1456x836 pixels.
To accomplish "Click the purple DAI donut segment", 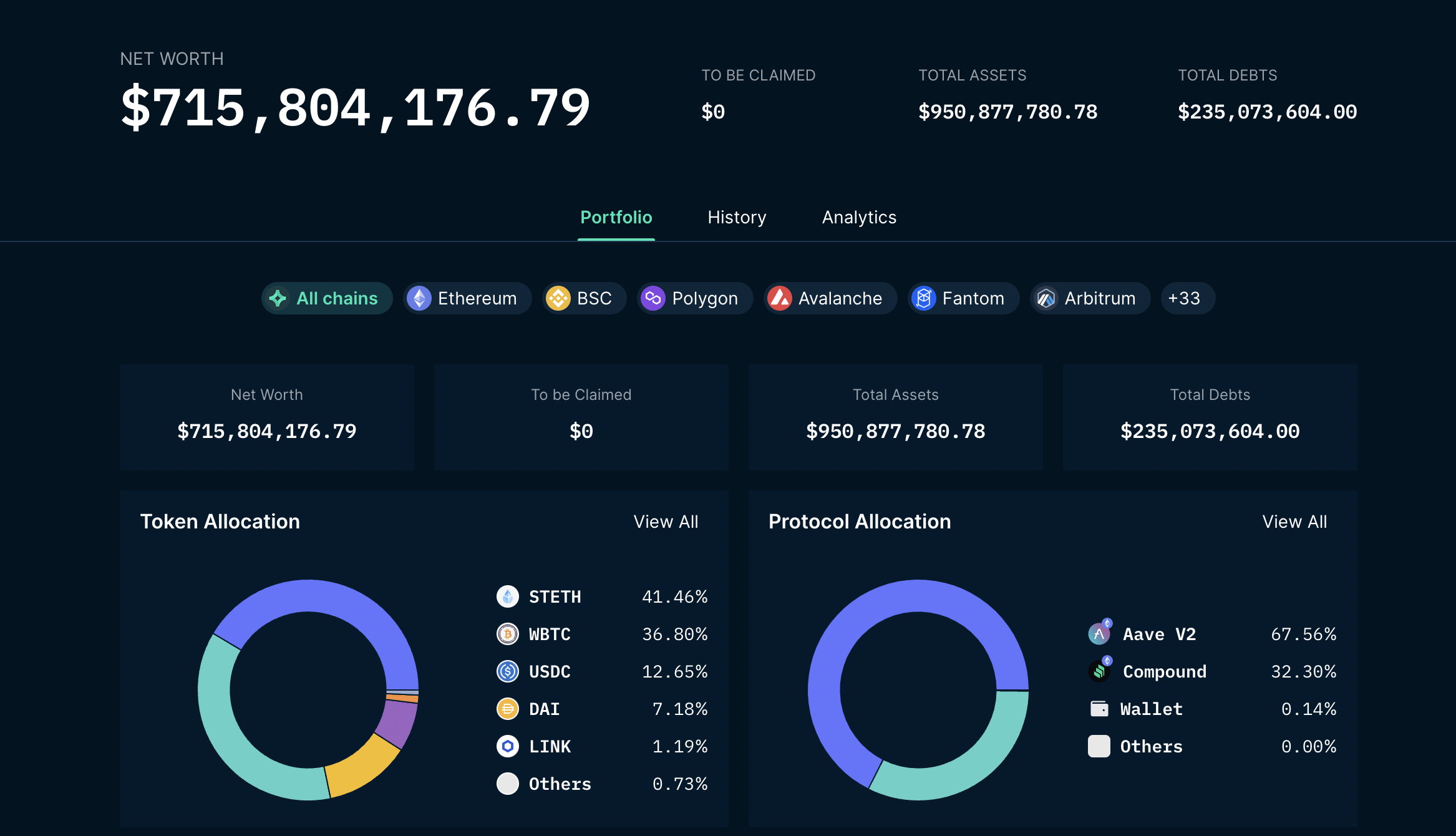I will (x=397, y=722).
